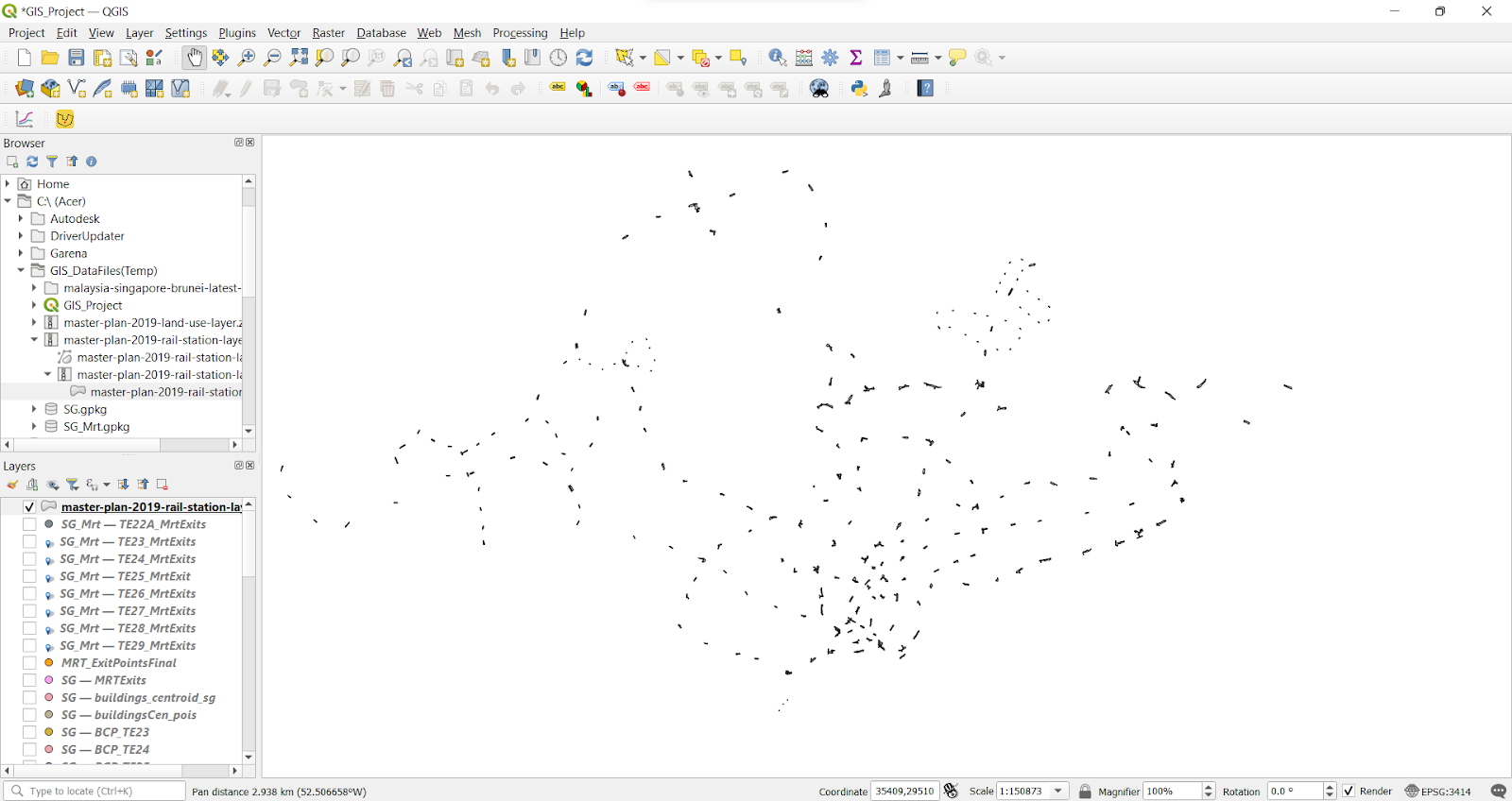Toggle the Render checkbox in status bar
The width and height of the screenshot is (1512, 801).
tap(1349, 792)
